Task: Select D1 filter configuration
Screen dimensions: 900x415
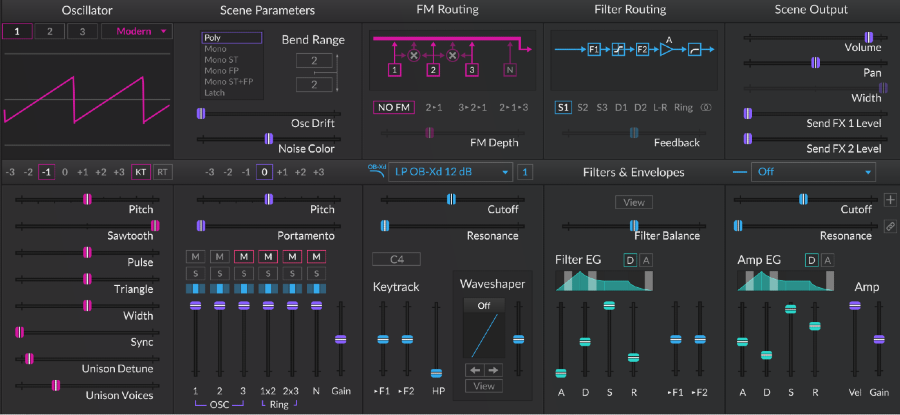Action: point(620,107)
